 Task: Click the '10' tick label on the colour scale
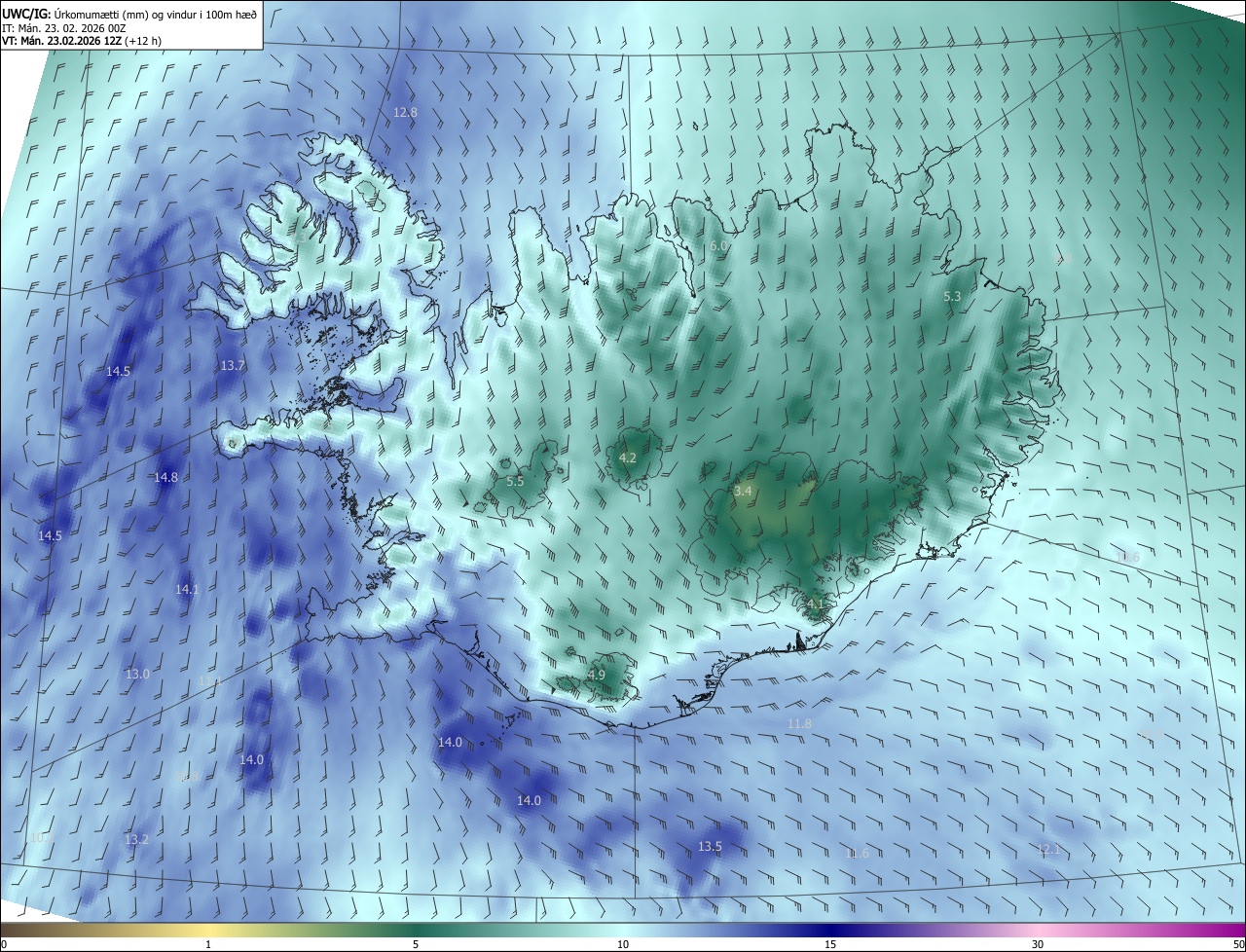point(623,944)
